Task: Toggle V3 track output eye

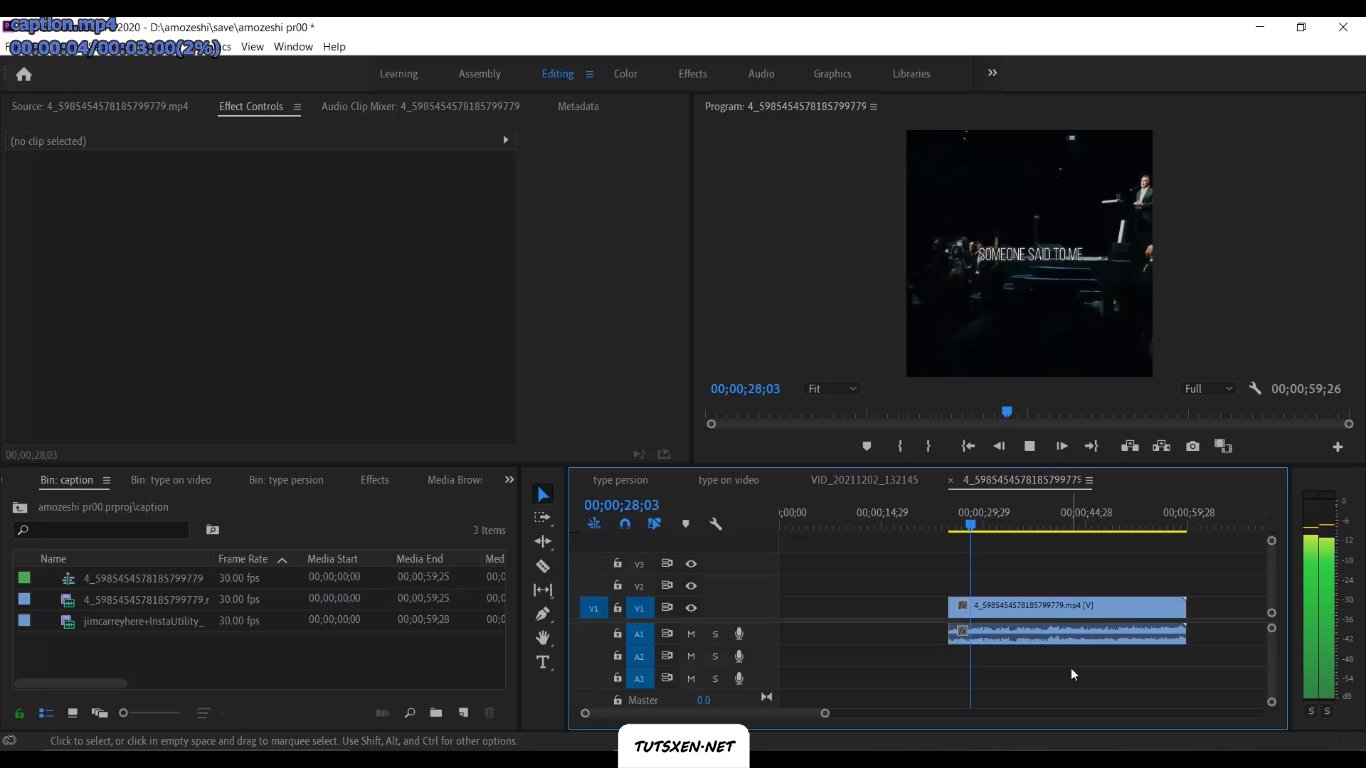Action: [x=690, y=564]
